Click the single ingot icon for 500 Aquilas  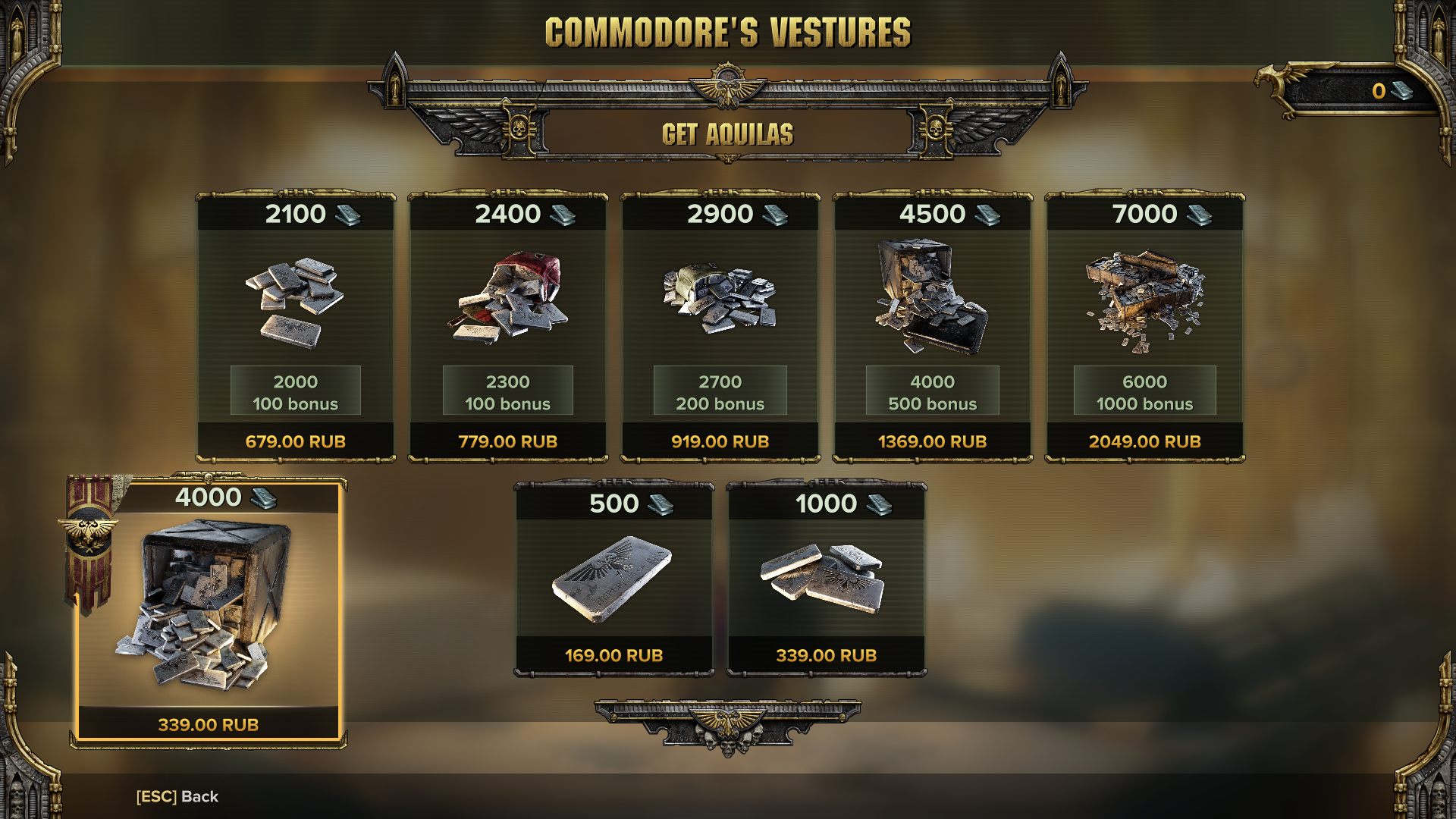tap(613, 578)
